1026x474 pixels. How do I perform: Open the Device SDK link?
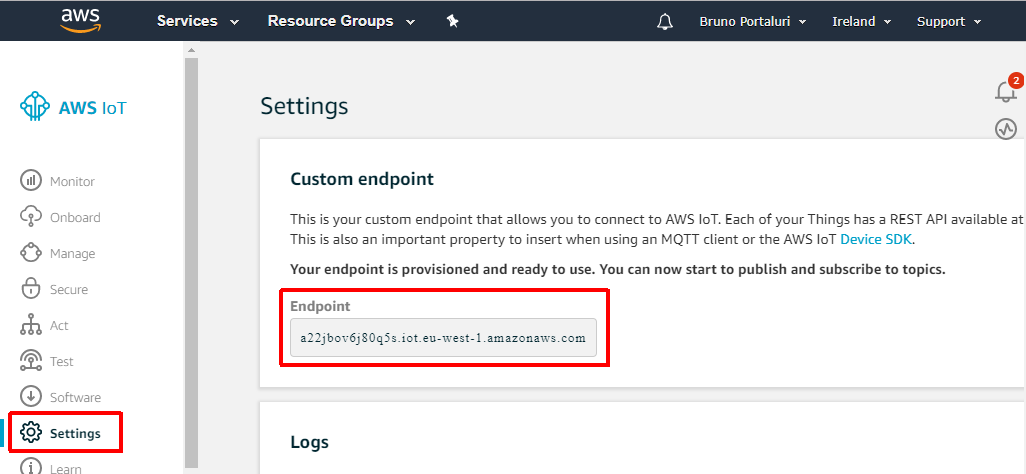coord(876,239)
